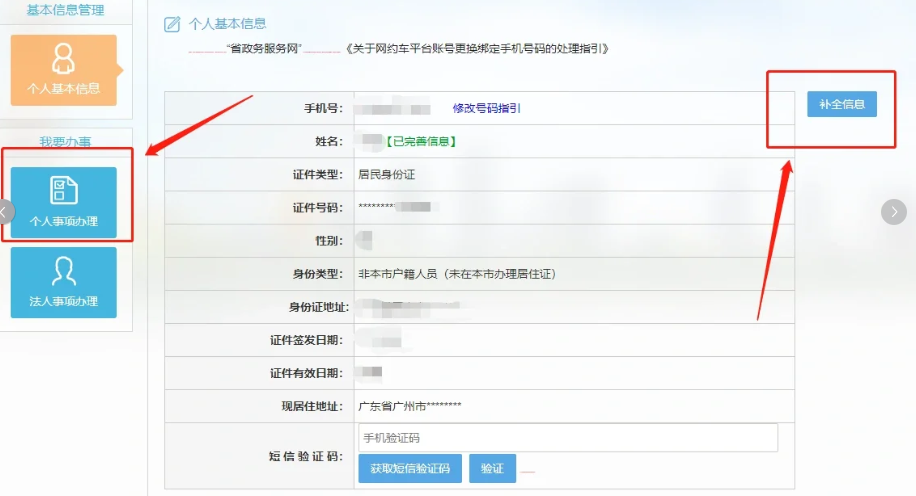Follow the 修改号码指引 link
The width and height of the screenshot is (916, 496).
(x=486, y=108)
